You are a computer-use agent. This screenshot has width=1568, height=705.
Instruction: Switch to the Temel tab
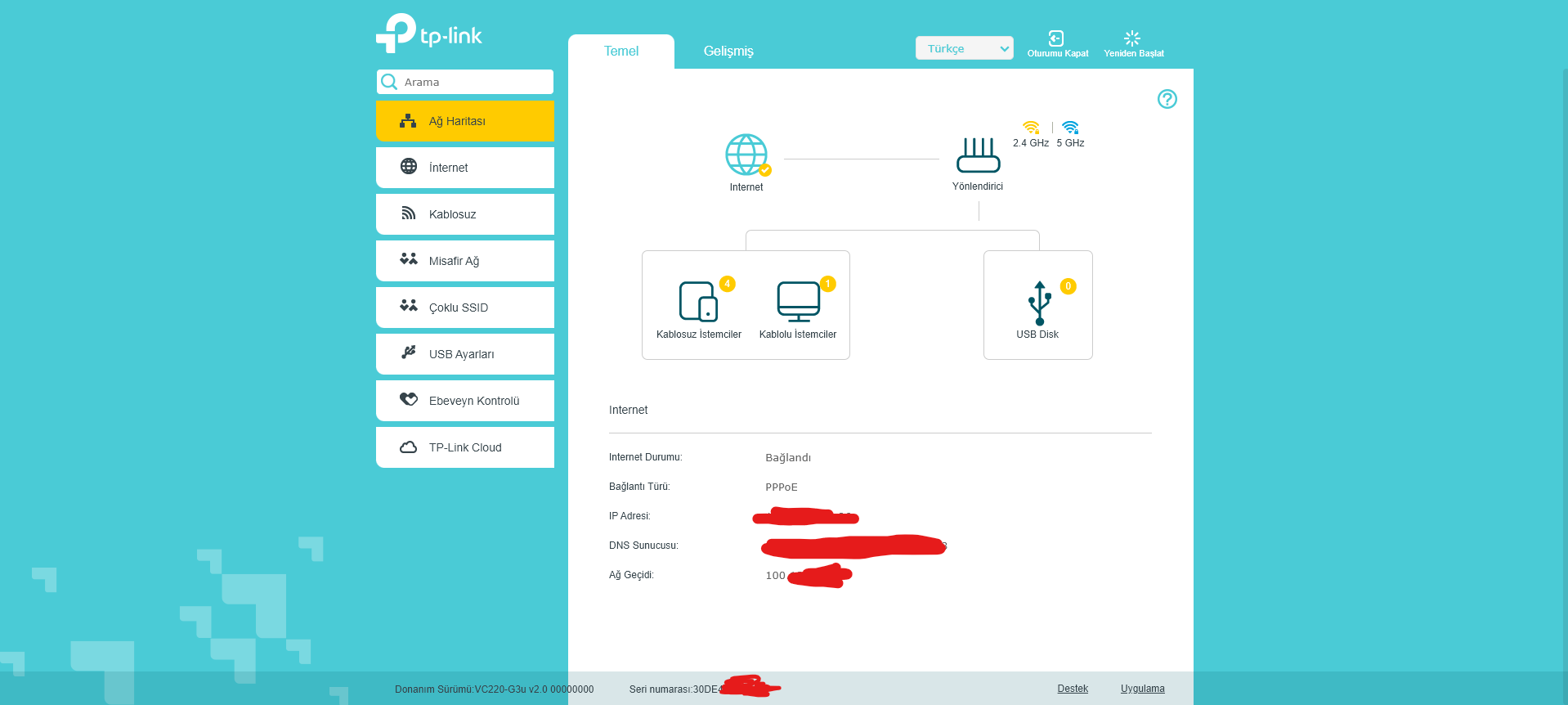[x=621, y=52]
